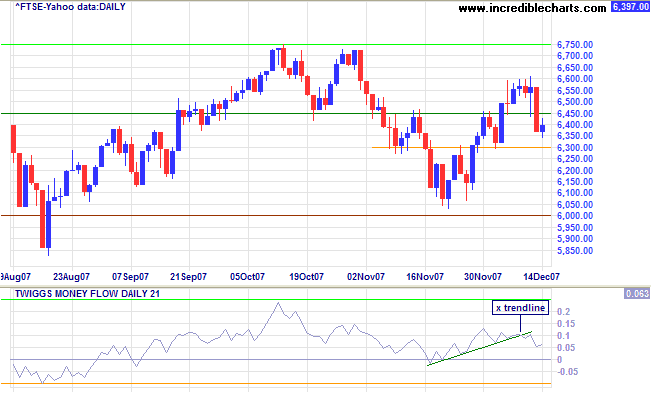Click the money flow zero line
Screen dimensions: 651x395
281,360
